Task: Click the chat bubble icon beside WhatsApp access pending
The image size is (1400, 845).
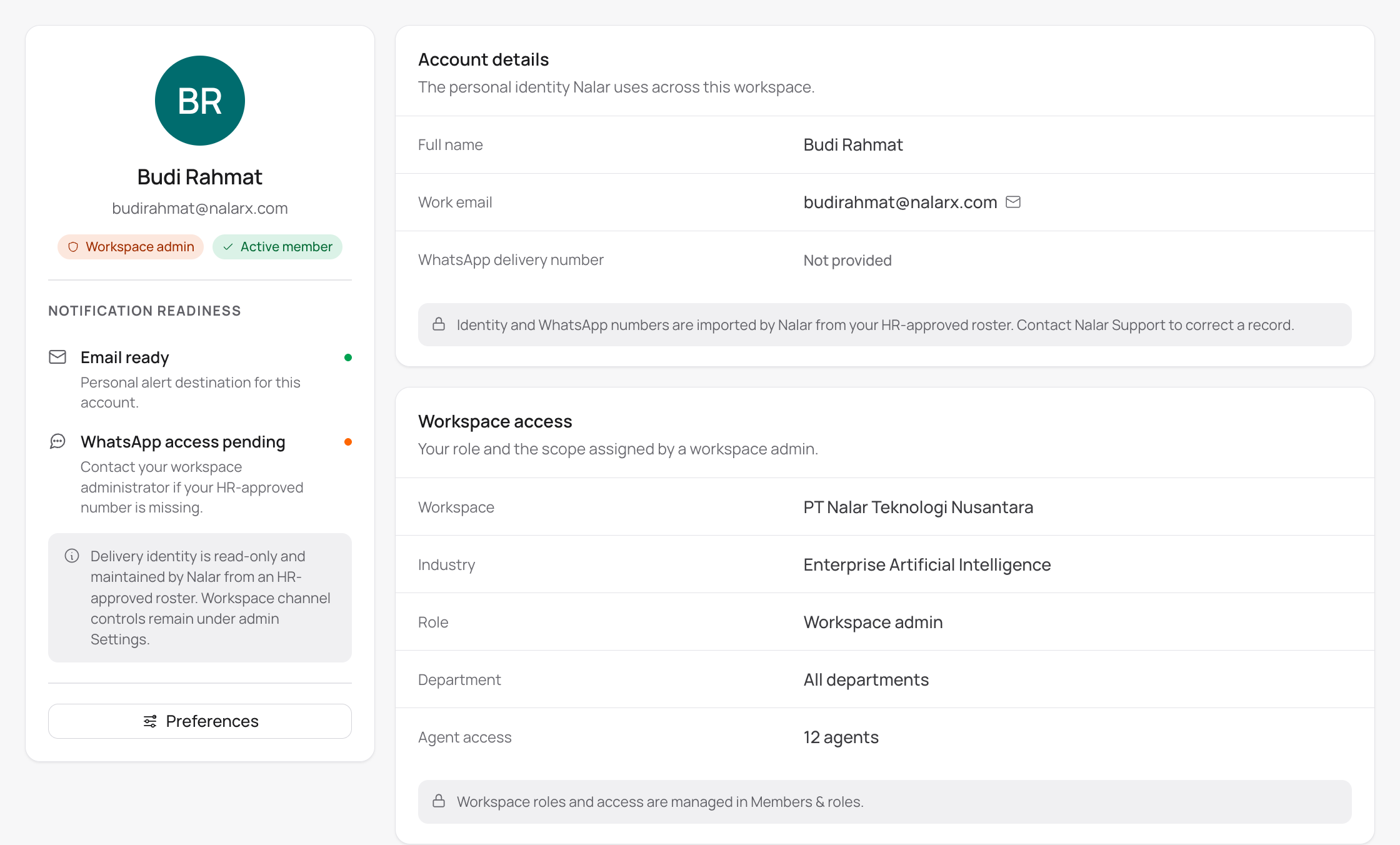Action: (x=57, y=441)
